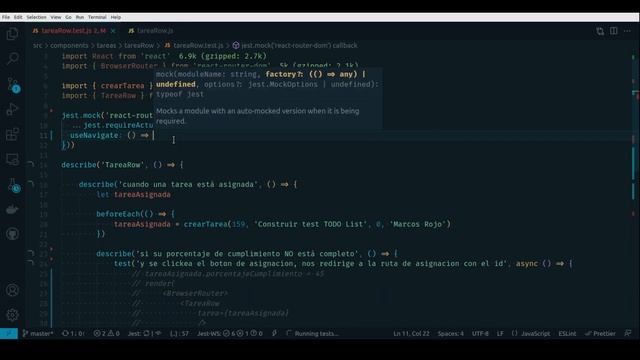640x360 pixels.
Task: Change the Spaces: 4 indentation setting
Action: tap(451, 333)
